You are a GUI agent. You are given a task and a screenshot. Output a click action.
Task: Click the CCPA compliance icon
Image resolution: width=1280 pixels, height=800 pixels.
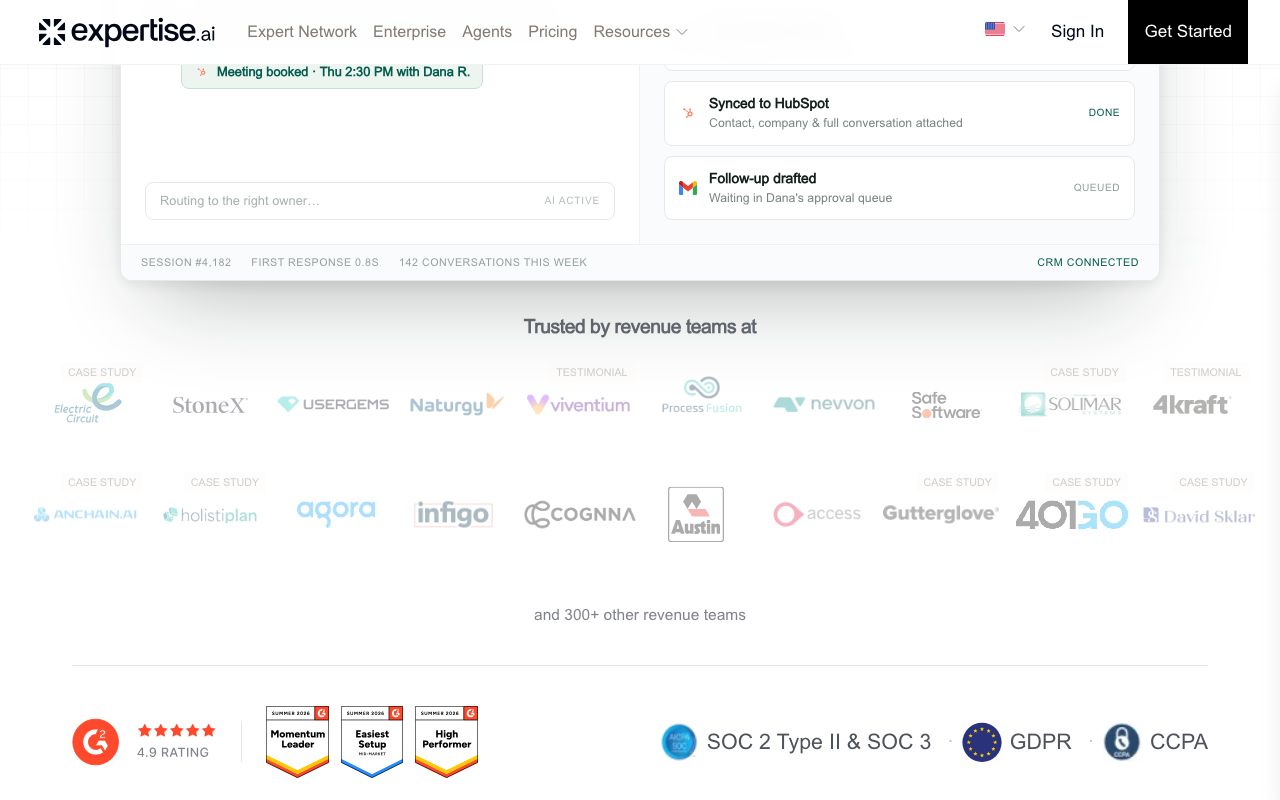(1122, 742)
